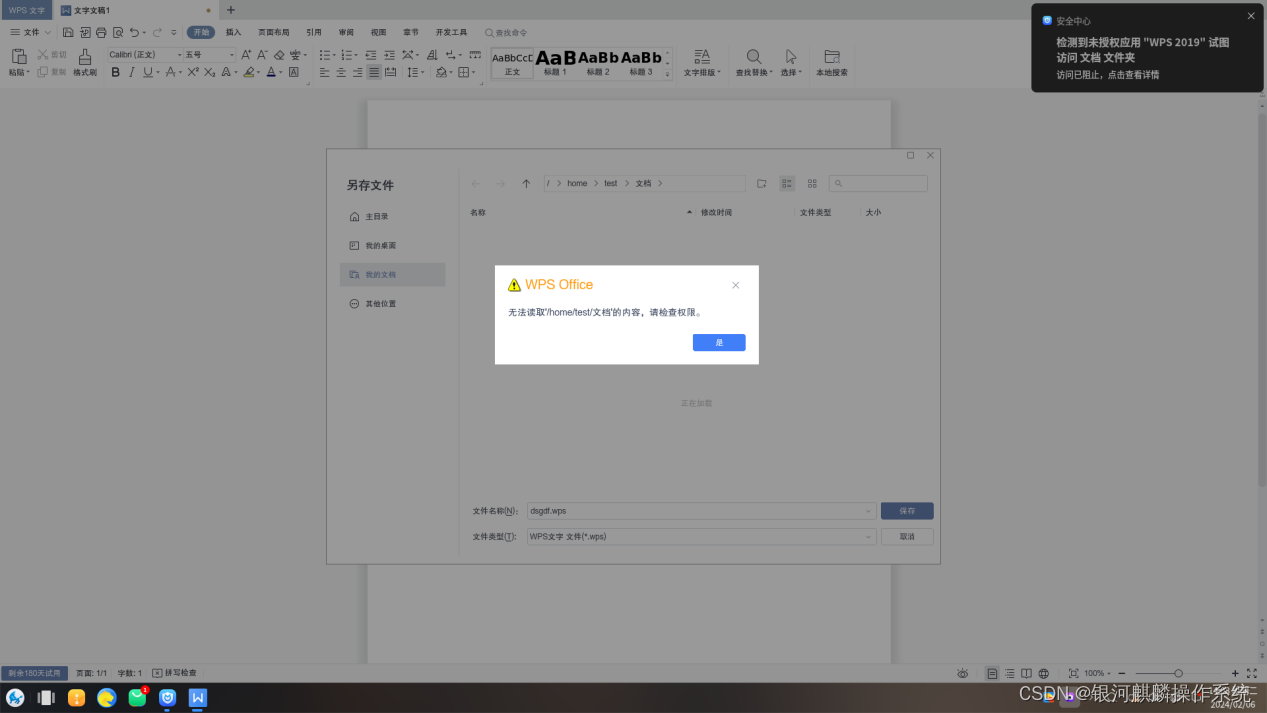
Task: Create a new folder in Save As dialog
Action: pyautogui.click(x=761, y=184)
